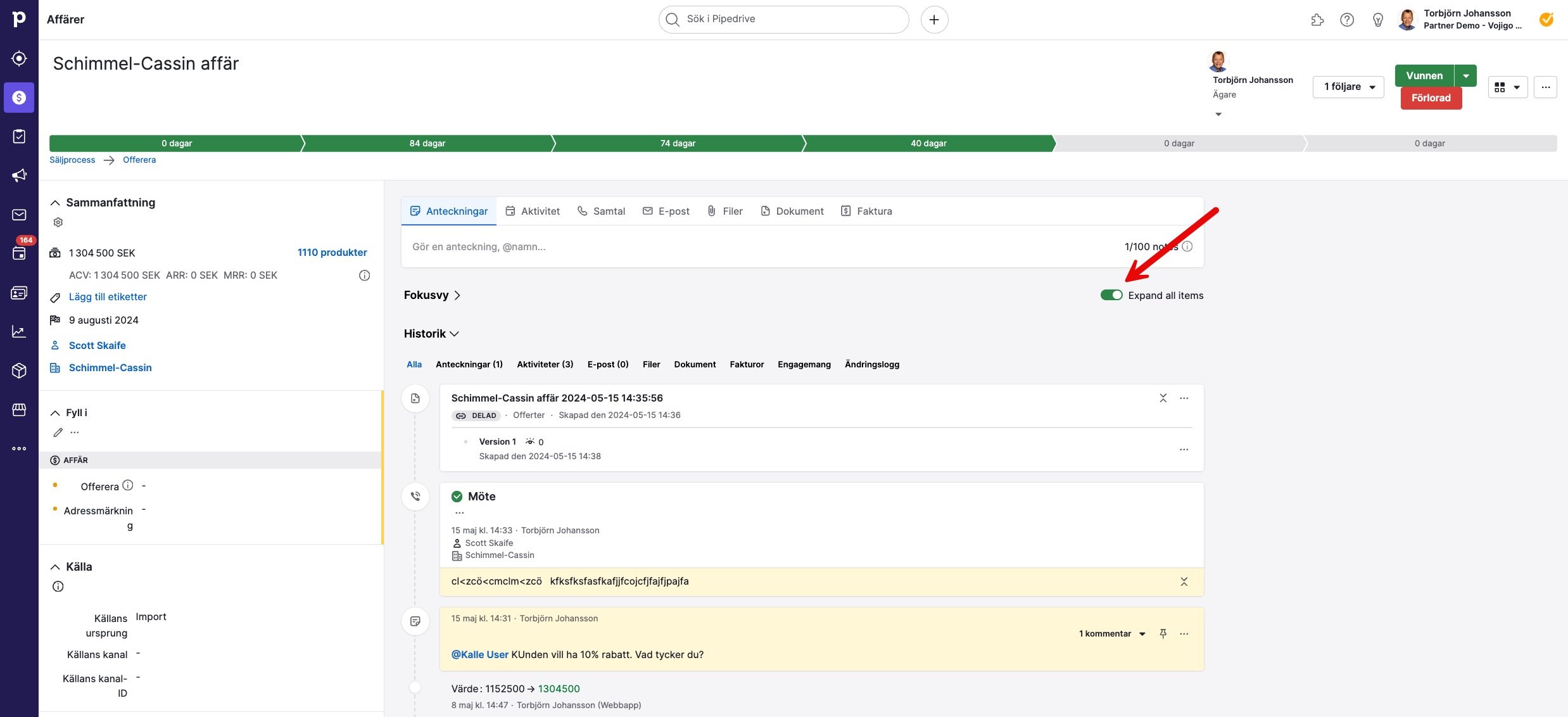
Task: Open the help question mark icon
Action: click(x=1347, y=20)
